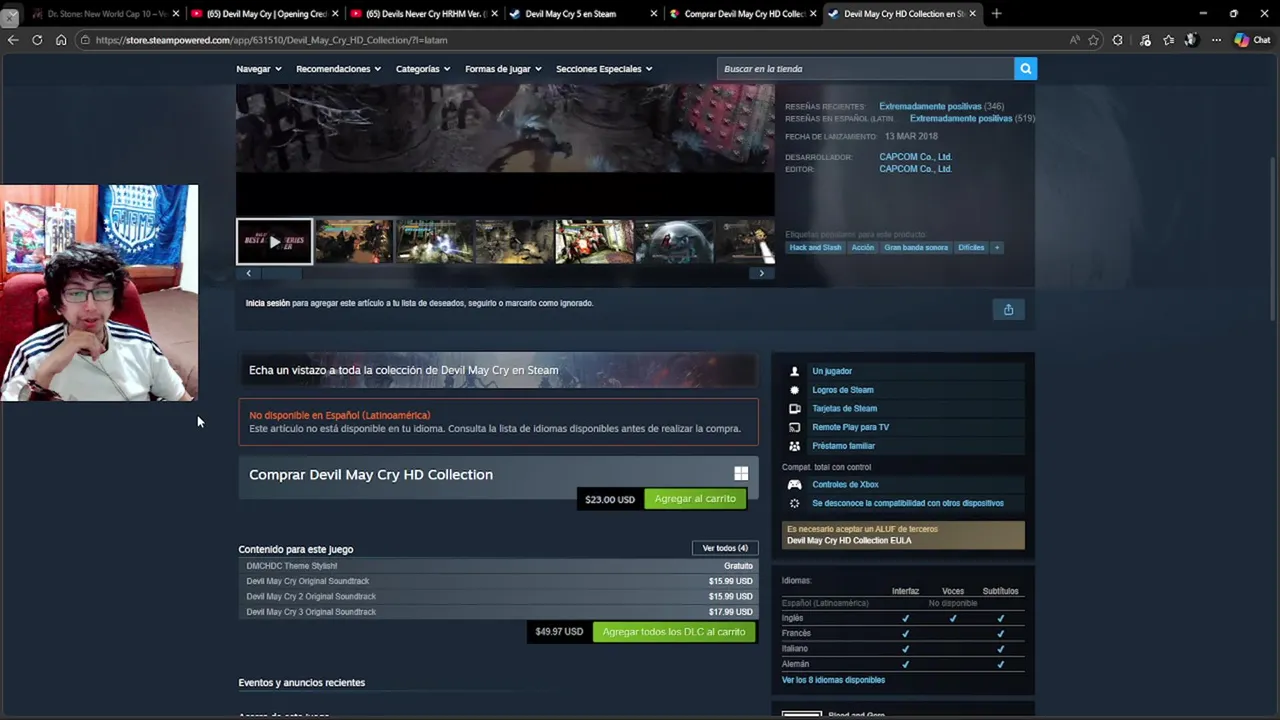
Task: Open Devil May Cry 3 Original Soundtrack row
Action: point(498,612)
